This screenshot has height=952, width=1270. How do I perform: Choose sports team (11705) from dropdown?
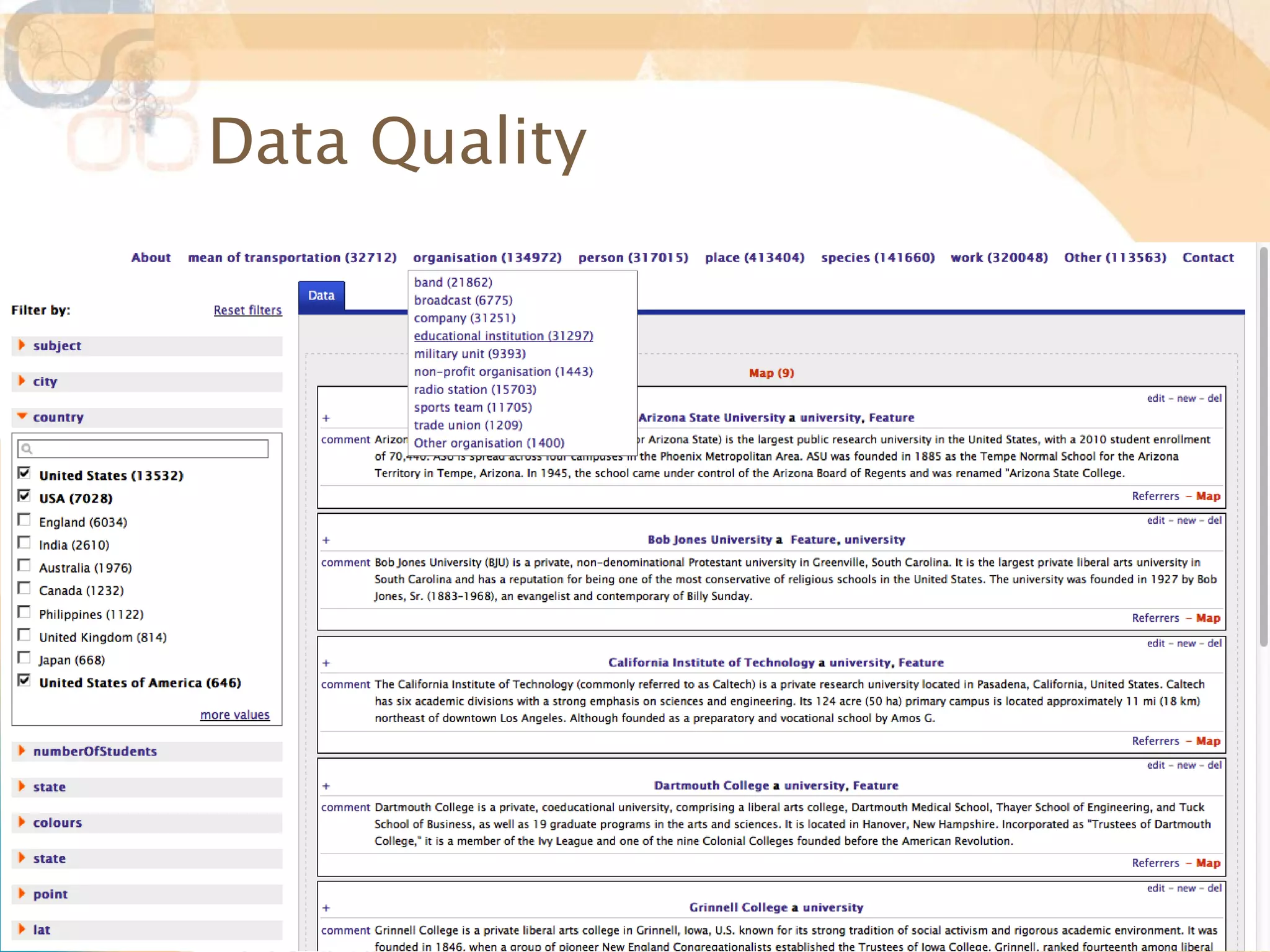[x=473, y=408]
